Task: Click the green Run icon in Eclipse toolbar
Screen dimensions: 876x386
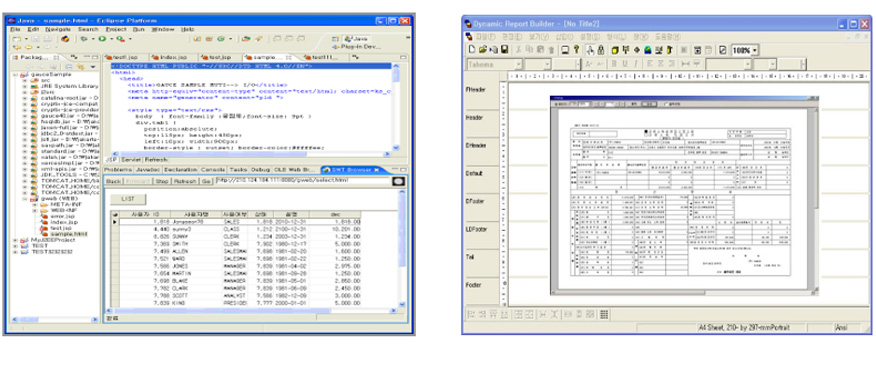Action: [x=102, y=39]
